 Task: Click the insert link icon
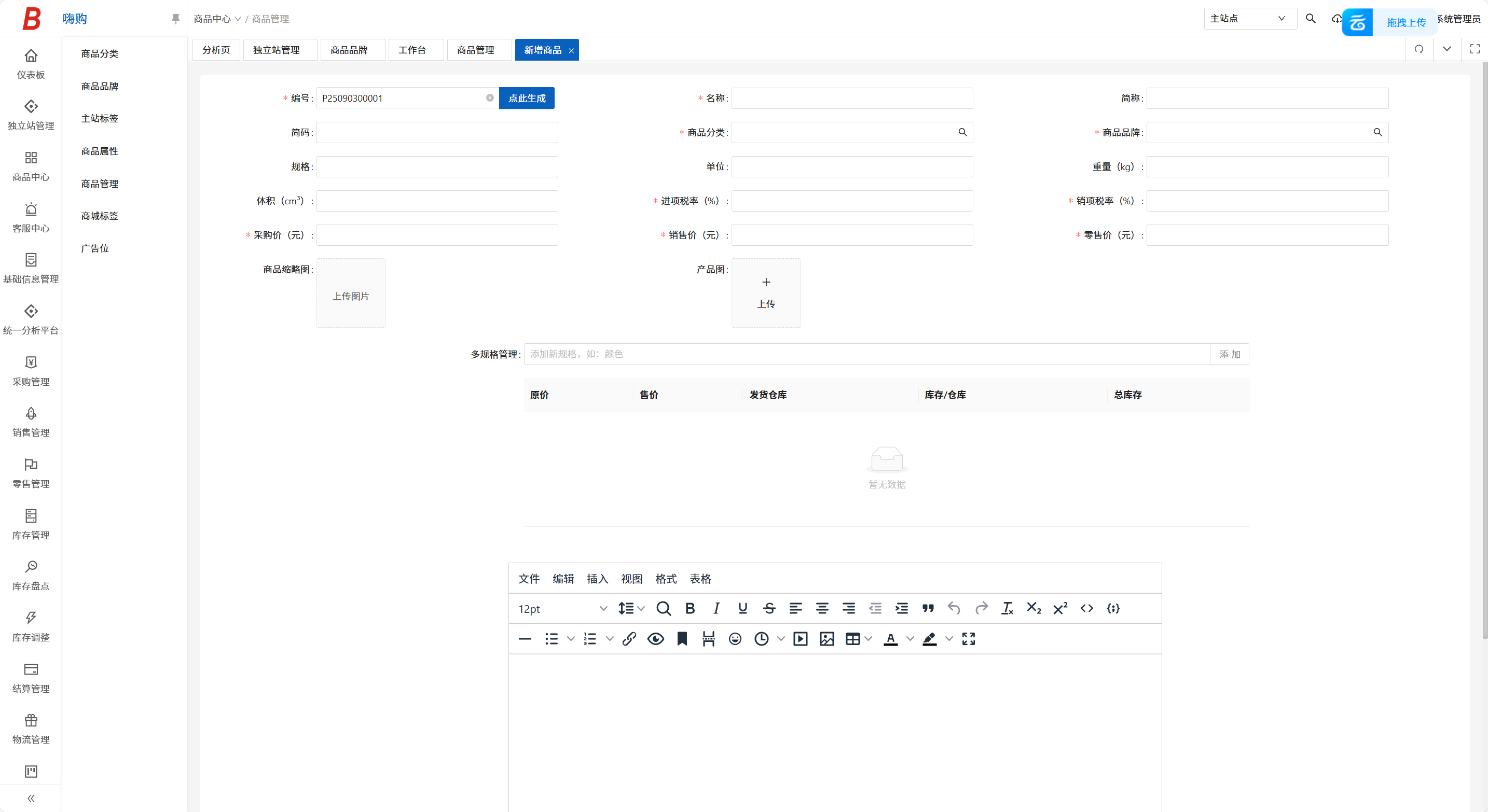[x=629, y=639]
